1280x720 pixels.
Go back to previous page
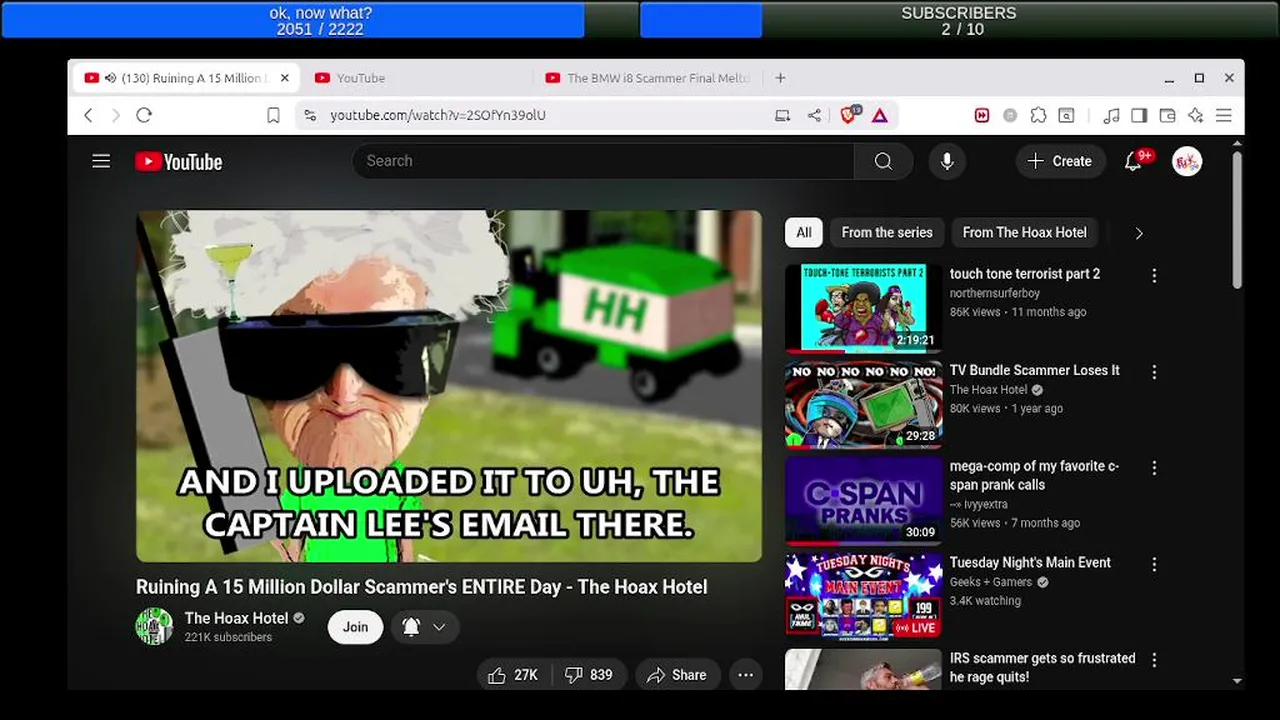coord(88,115)
